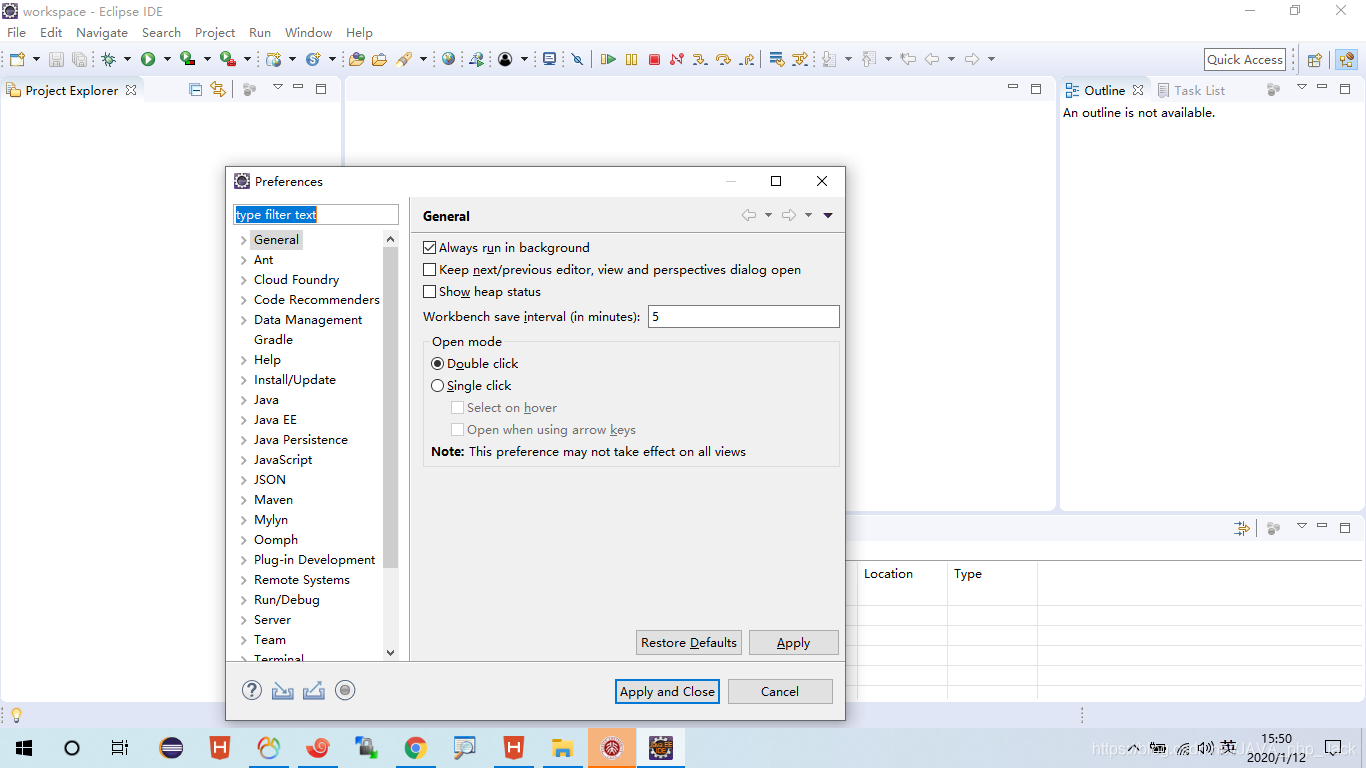Image resolution: width=1366 pixels, height=768 pixels.
Task: Click the Drop to Frame icon
Action: click(777, 59)
